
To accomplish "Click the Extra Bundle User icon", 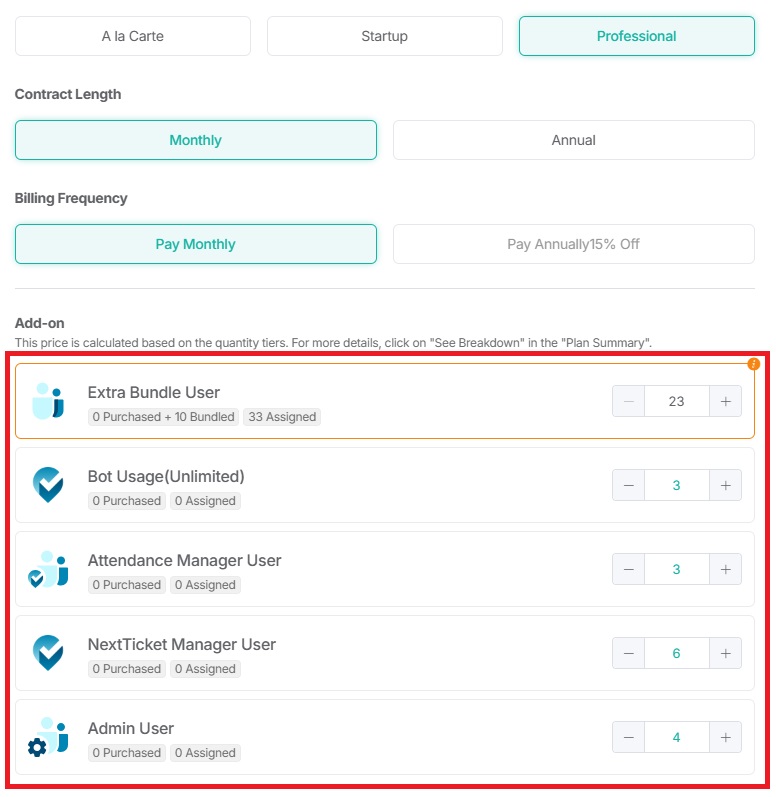I will coord(48,401).
